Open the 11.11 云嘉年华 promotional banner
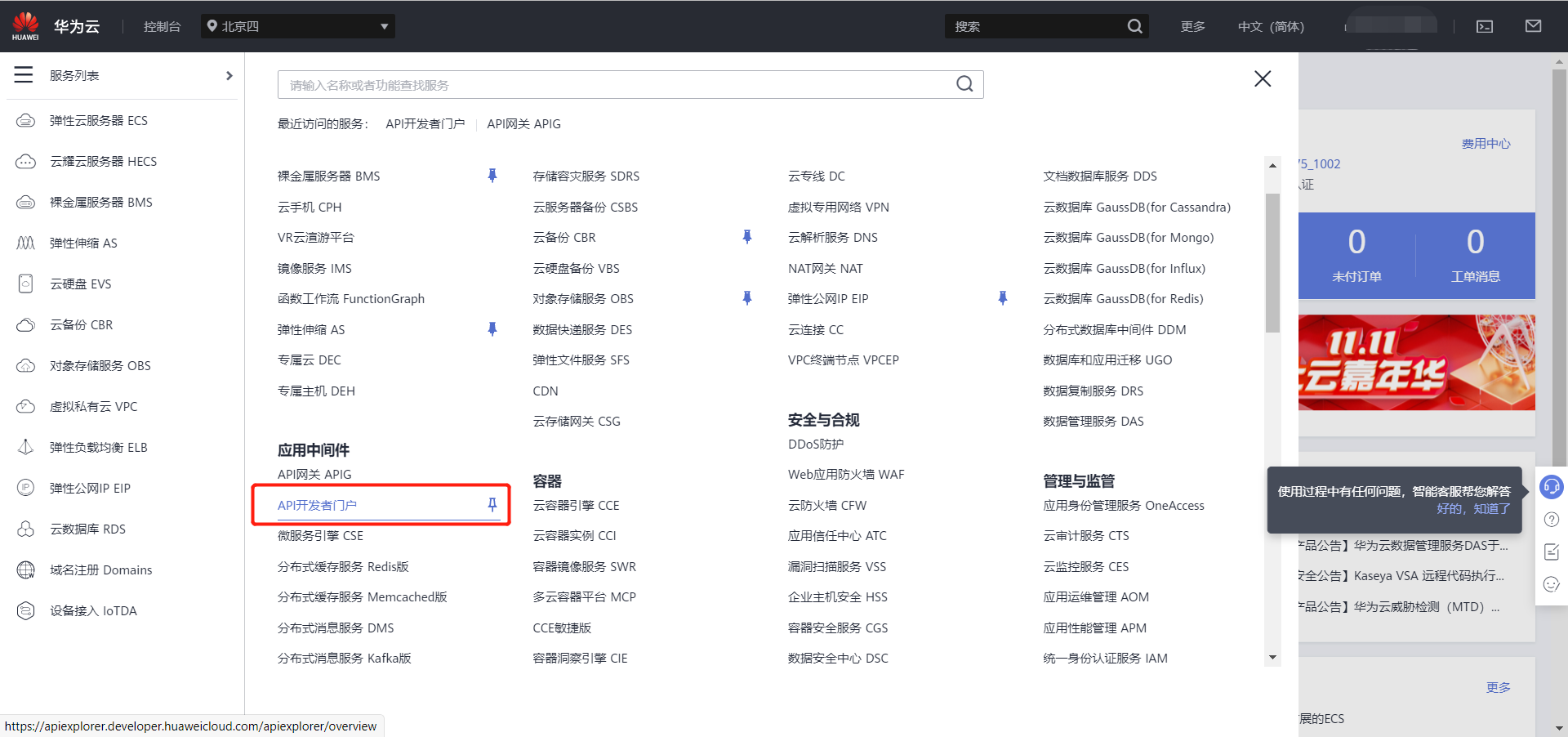The width and height of the screenshot is (1568, 737). tap(1417, 362)
